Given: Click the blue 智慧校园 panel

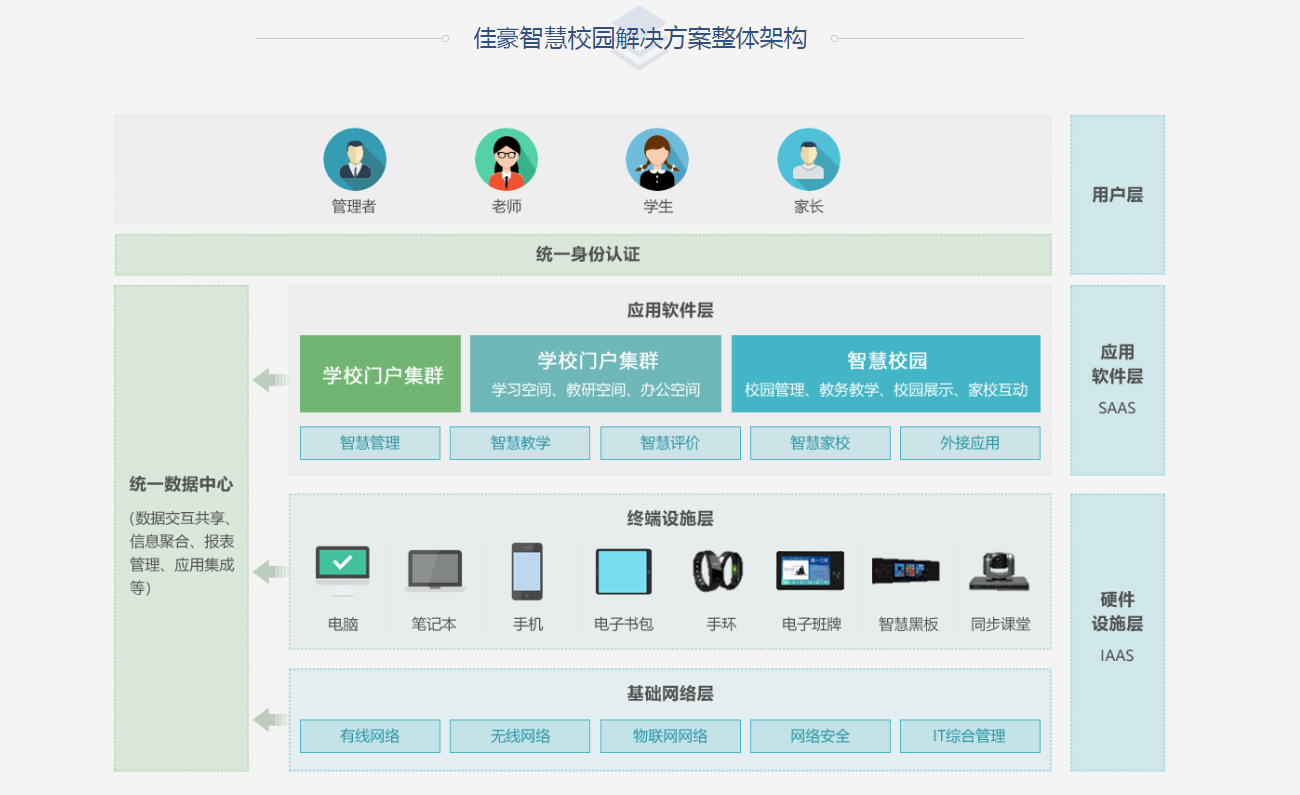Looking at the screenshot, I should (886, 374).
